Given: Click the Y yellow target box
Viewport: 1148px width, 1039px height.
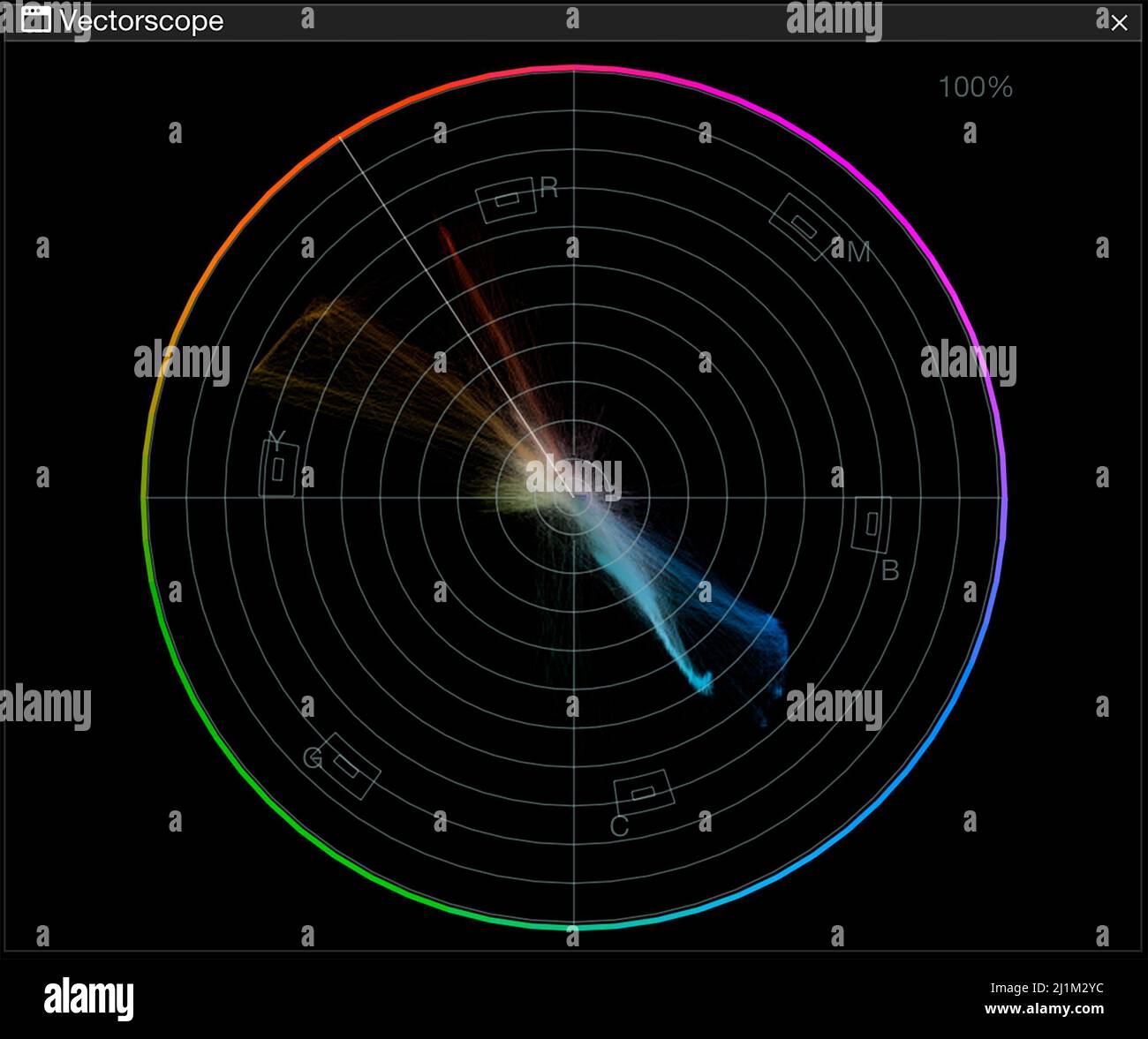Looking at the screenshot, I should click(x=278, y=469).
